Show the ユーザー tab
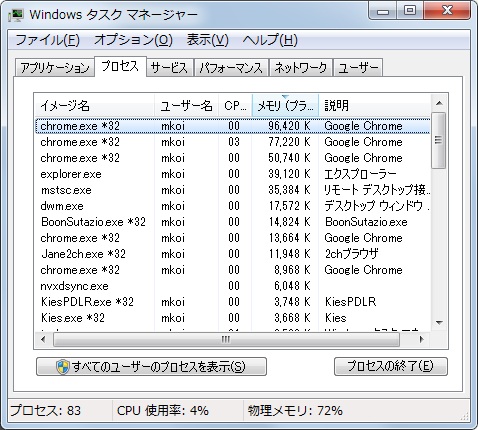This screenshot has height=430, width=478. 358,68
